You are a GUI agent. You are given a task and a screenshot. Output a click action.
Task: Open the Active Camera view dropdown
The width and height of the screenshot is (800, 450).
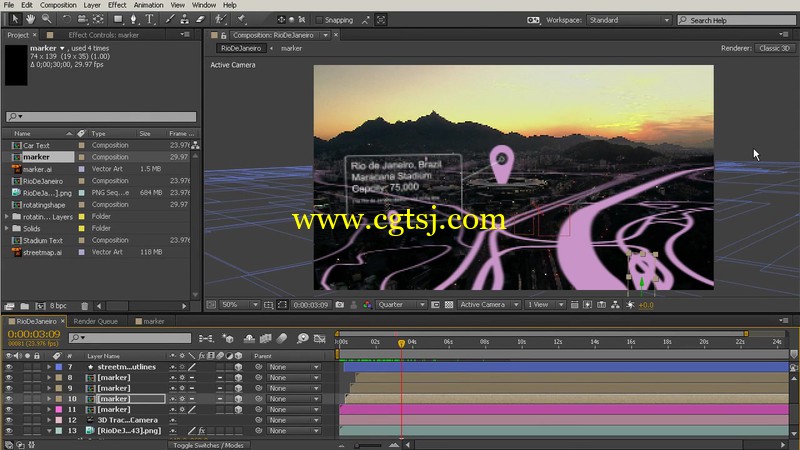(x=489, y=305)
